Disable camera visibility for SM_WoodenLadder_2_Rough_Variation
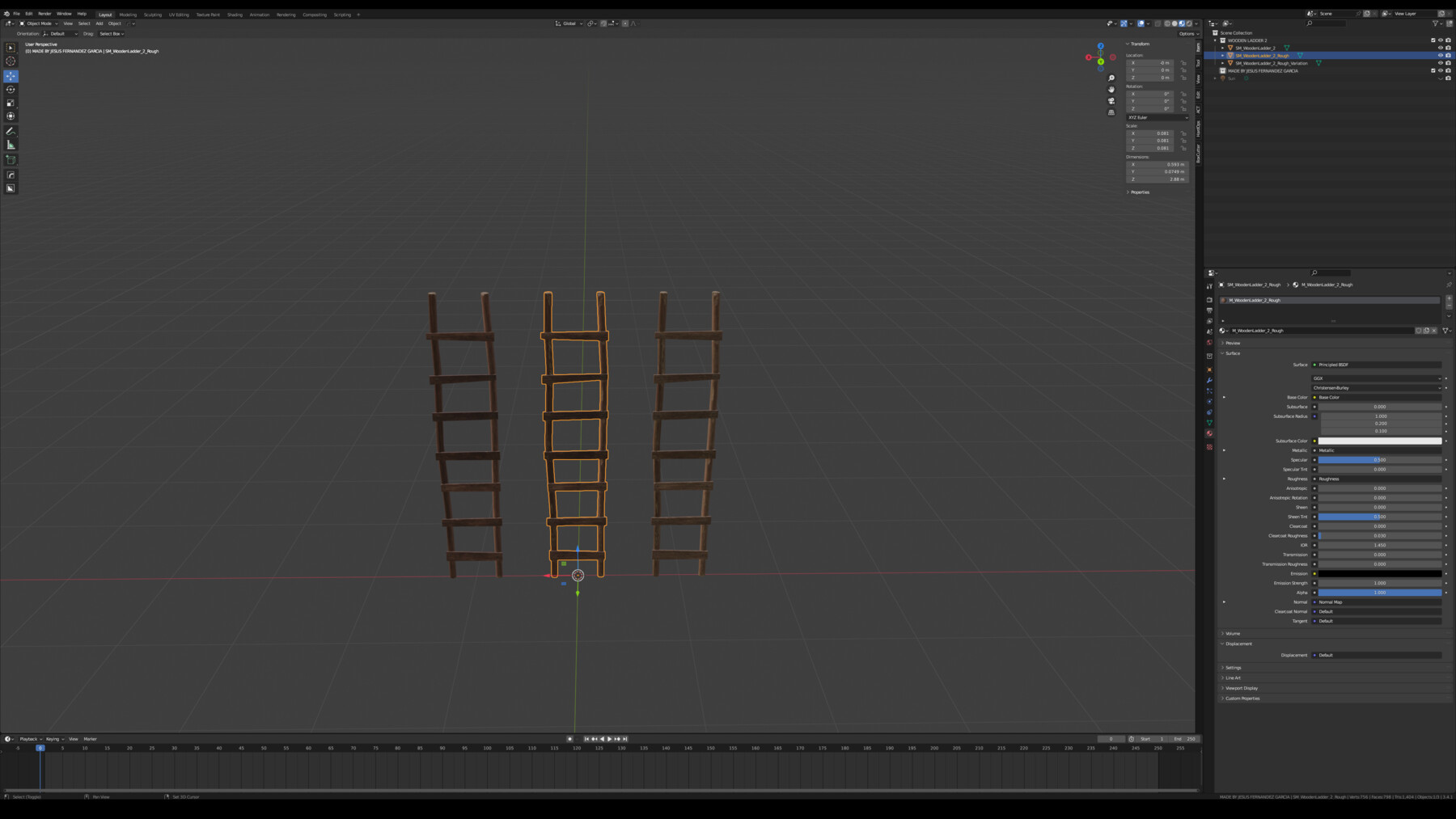 click(1447, 63)
